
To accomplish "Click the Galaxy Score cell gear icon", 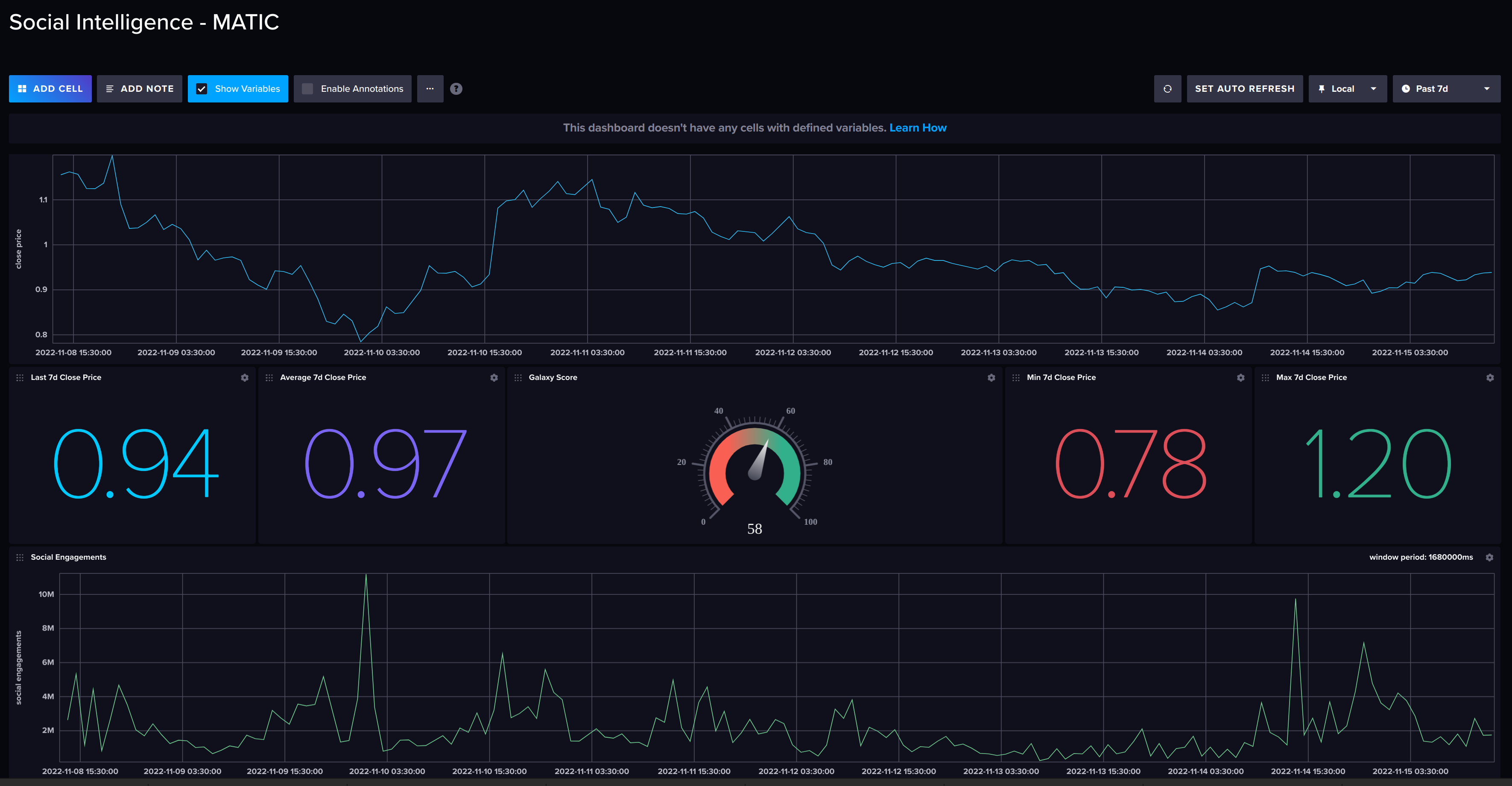I will tap(991, 377).
